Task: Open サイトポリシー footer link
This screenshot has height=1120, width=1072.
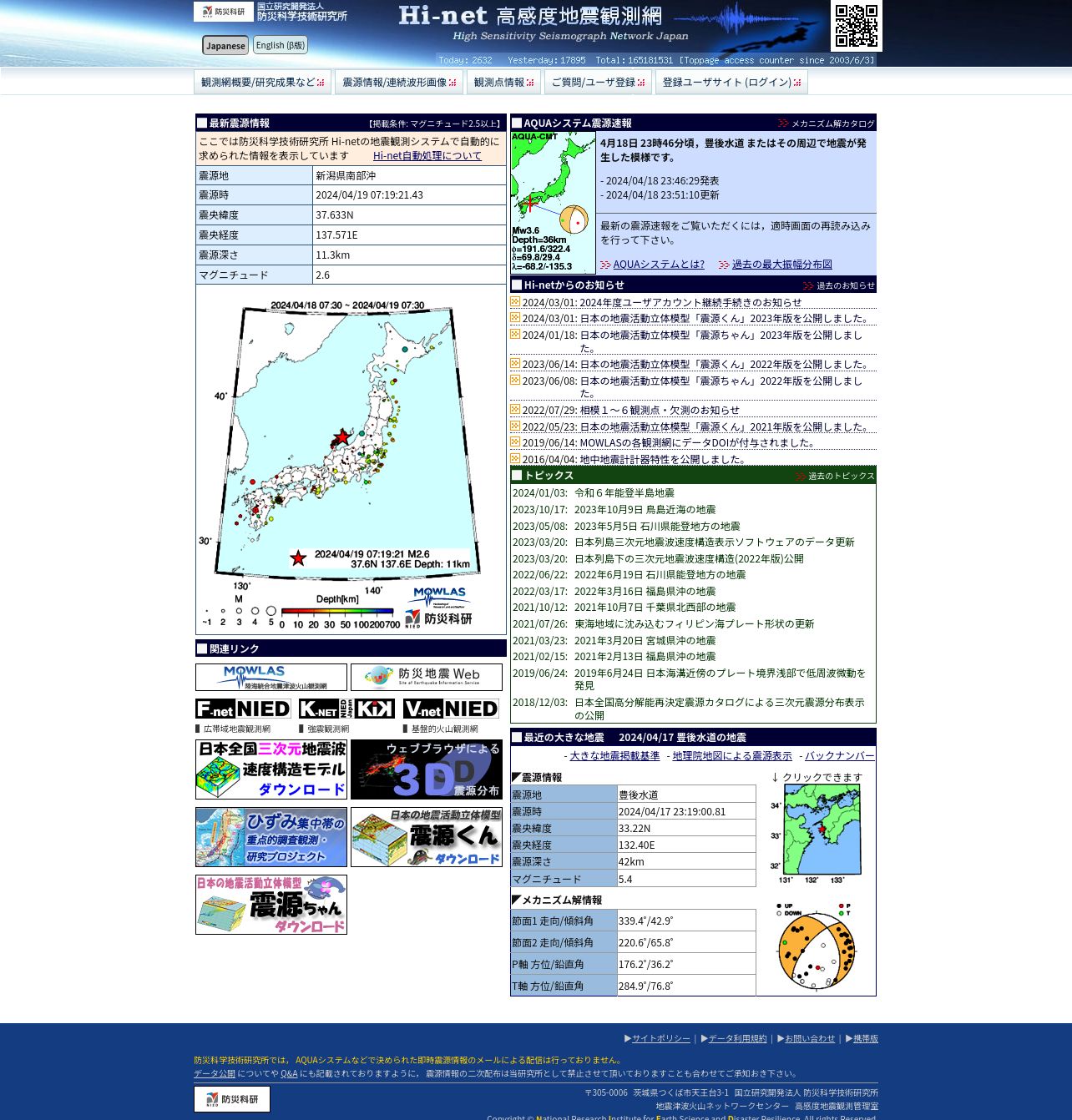Action: (660, 1038)
